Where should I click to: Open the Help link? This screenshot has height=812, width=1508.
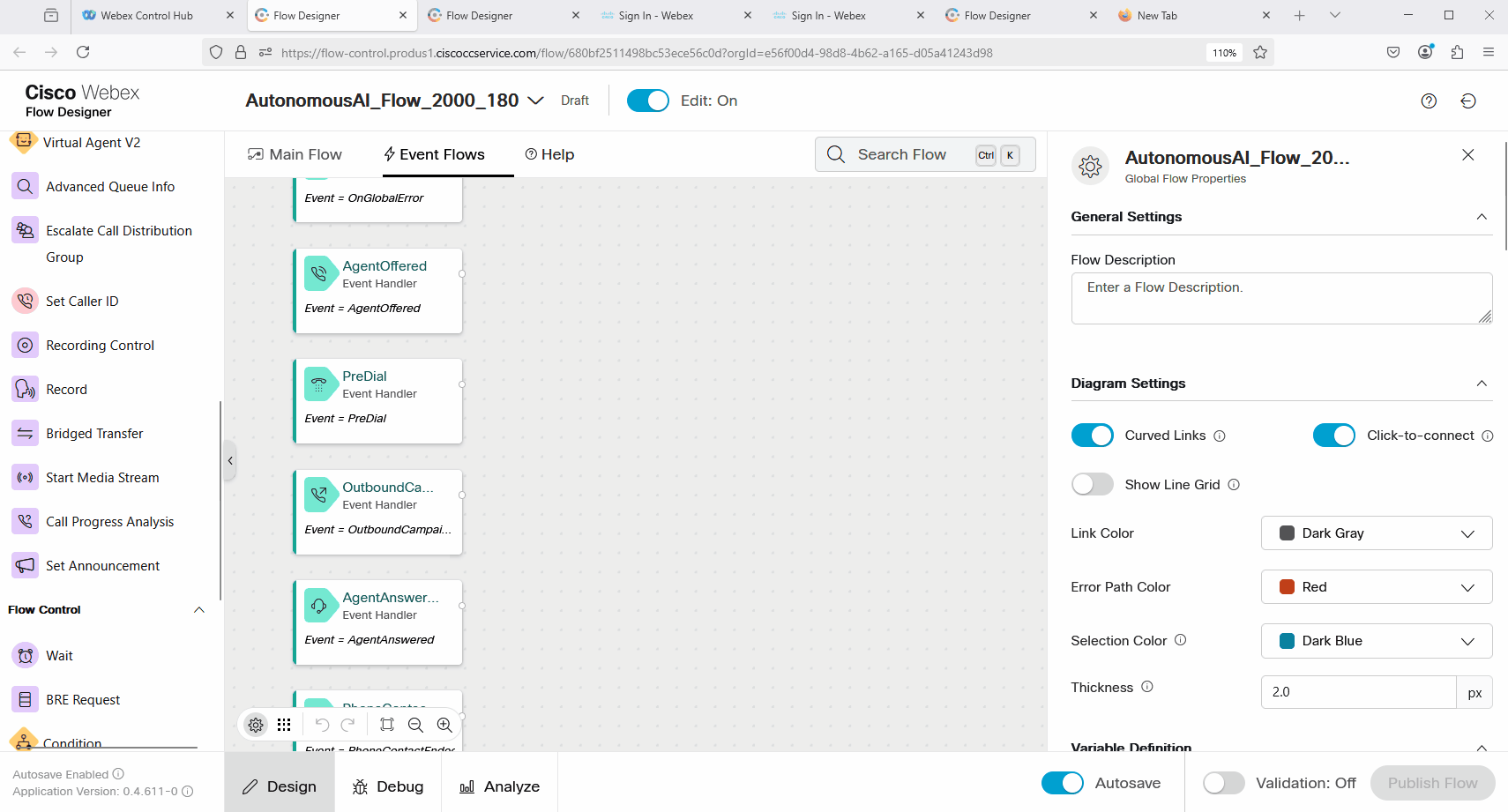[549, 154]
